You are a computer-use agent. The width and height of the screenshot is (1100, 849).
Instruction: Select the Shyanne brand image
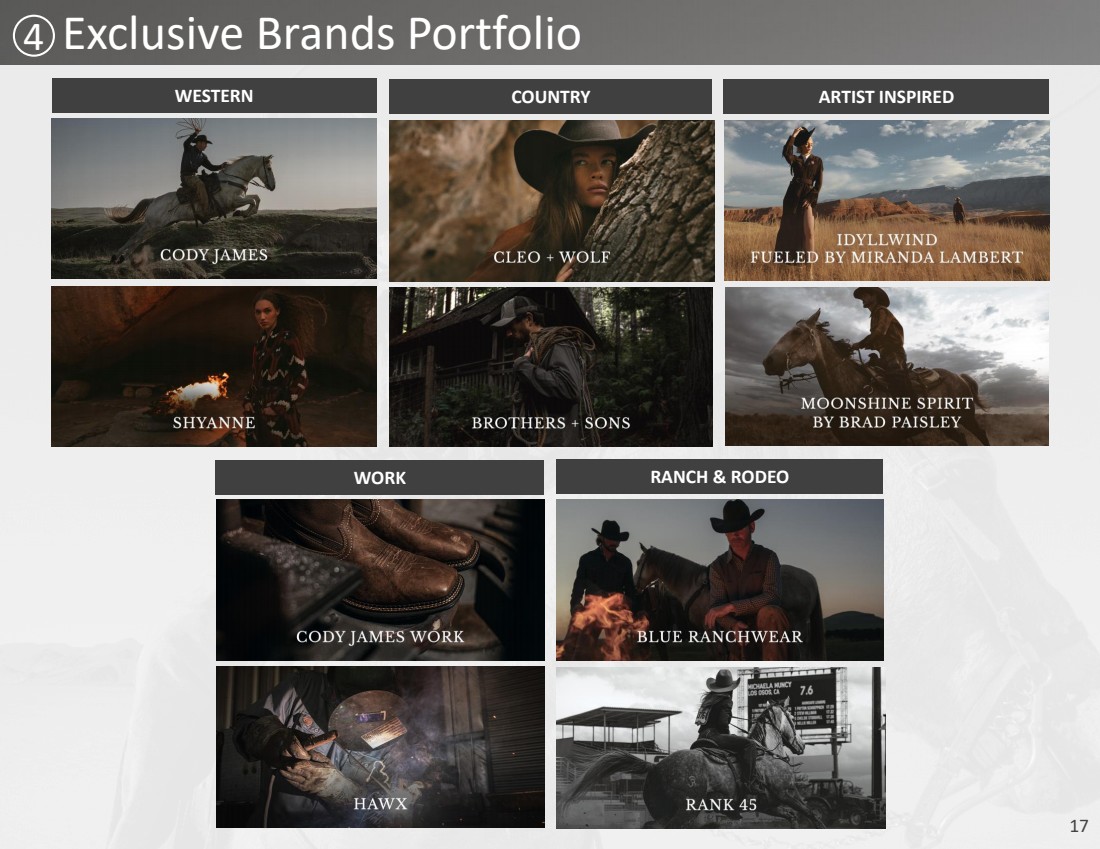pyautogui.click(x=214, y=366)
